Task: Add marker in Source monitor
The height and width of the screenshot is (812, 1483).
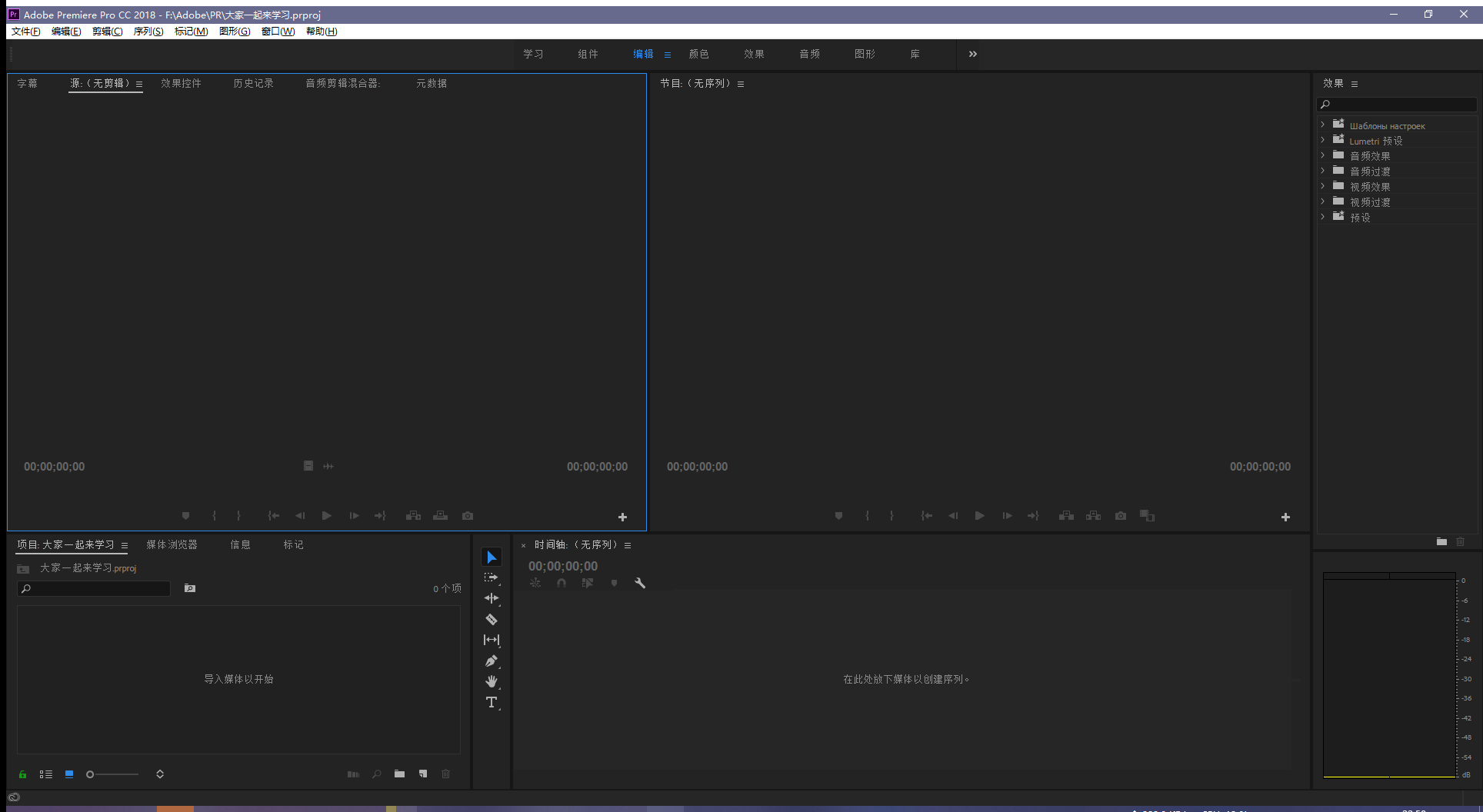Action: tap(185, 516)
